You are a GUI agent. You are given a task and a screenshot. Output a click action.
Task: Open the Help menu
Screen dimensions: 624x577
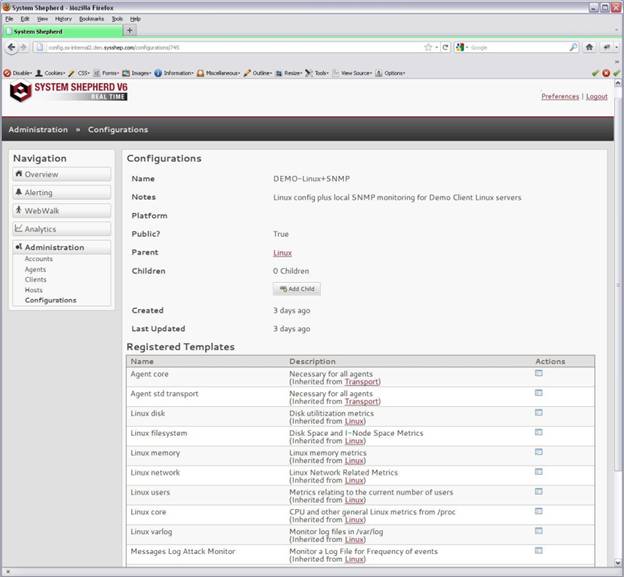[135, 19]
